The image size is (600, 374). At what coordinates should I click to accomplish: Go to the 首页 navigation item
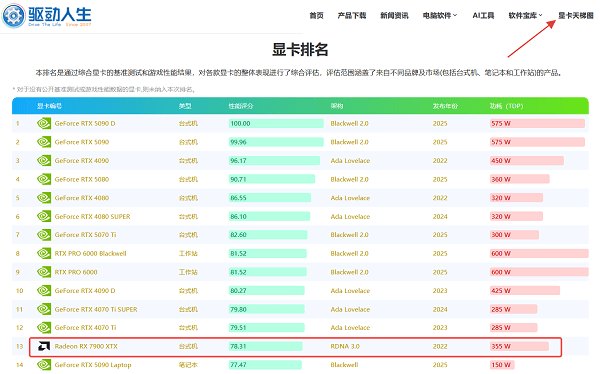point(316,15)
